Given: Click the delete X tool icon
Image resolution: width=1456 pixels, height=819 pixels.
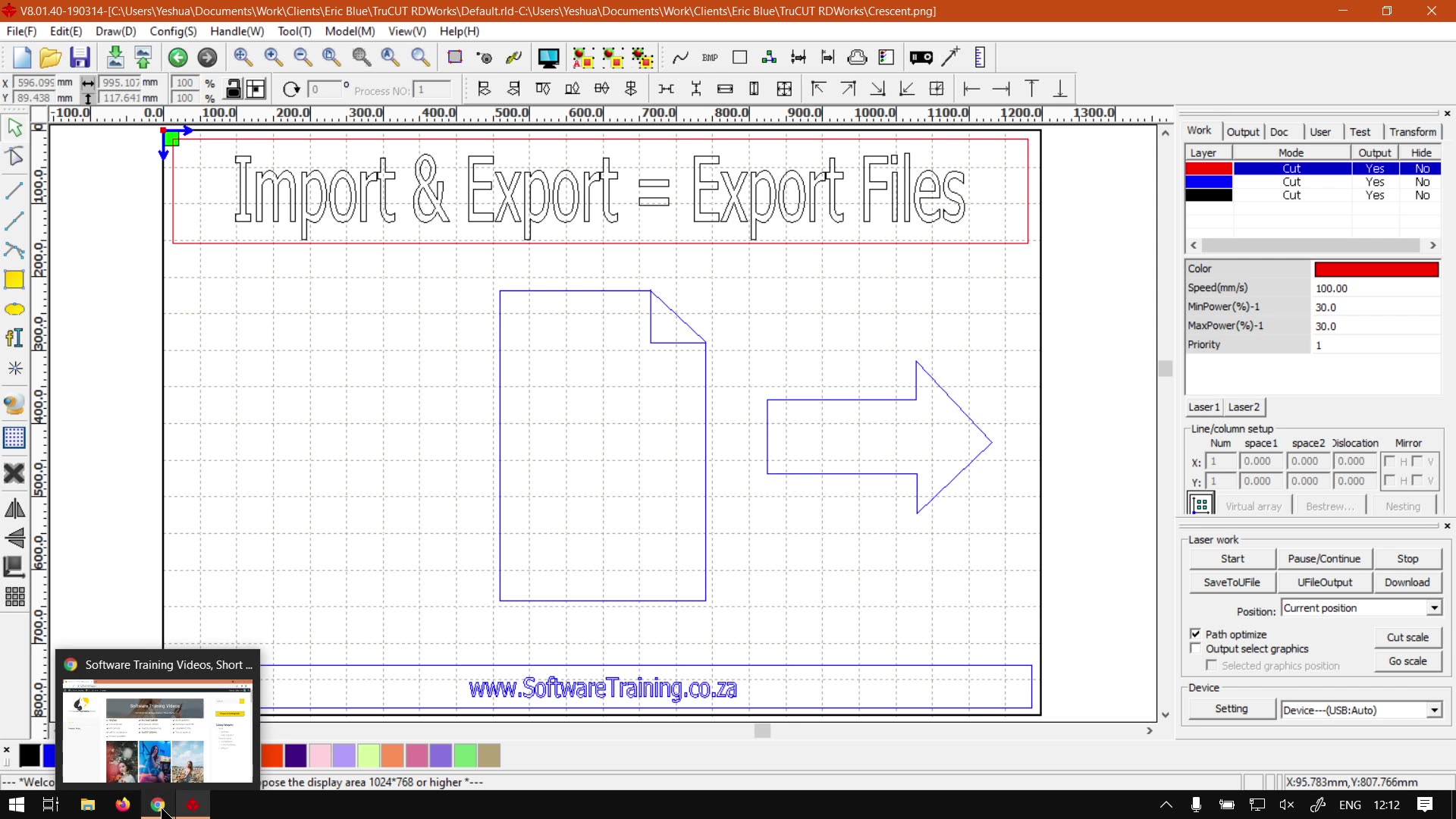Looking at the screenshot, I should pos(14,474).
